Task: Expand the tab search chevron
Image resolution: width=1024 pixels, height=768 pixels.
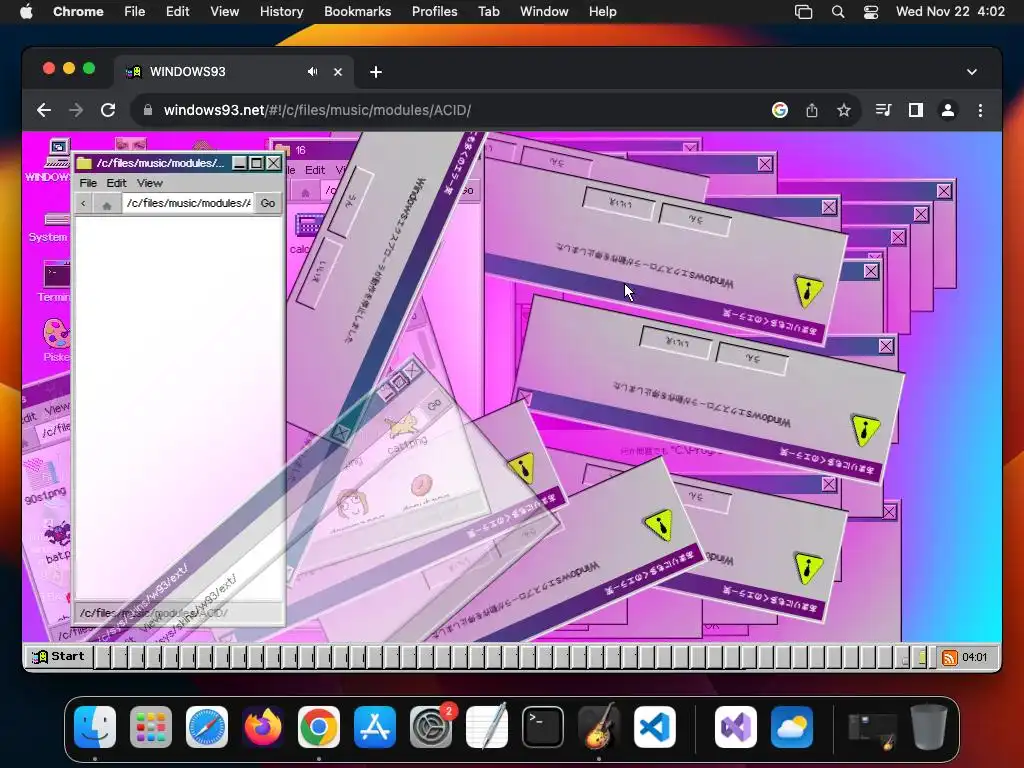Action: 972,72
